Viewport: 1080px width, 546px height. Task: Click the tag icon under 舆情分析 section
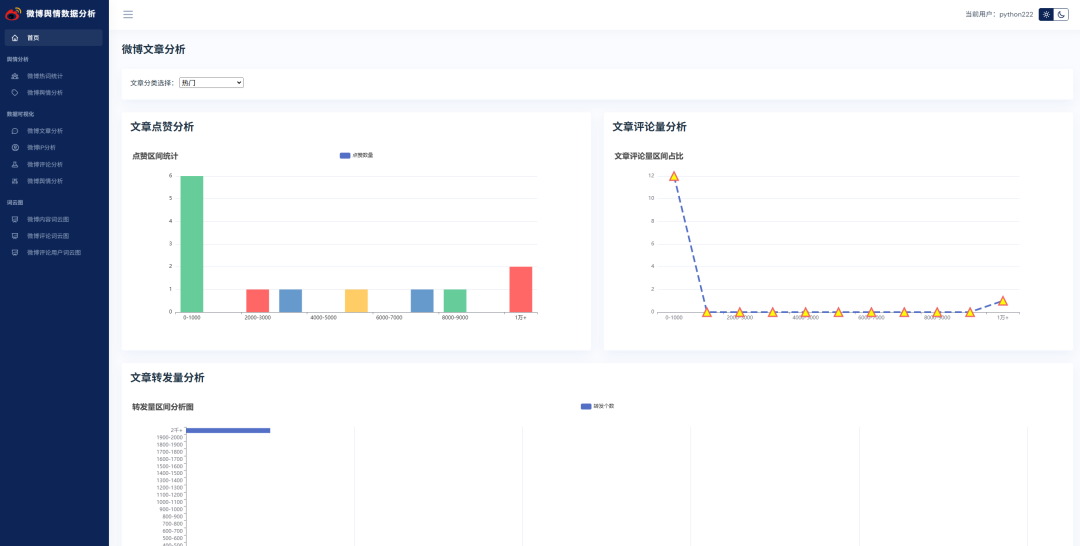tap(15, 92)
